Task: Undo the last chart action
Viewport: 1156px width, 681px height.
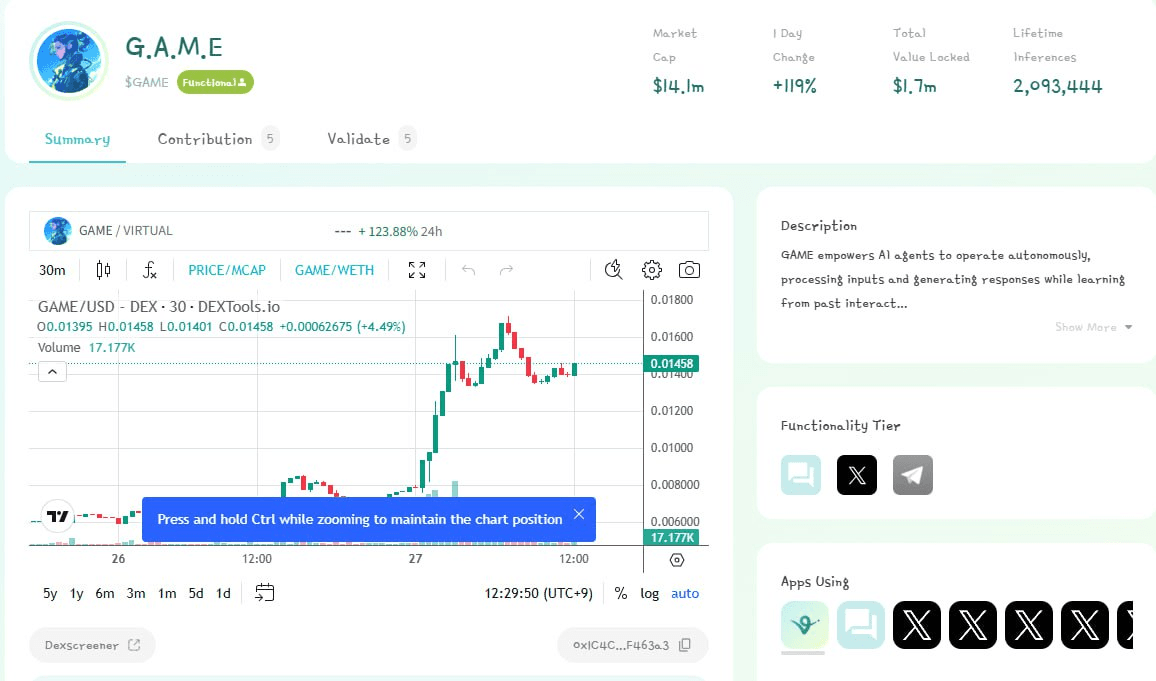Action: click(468, 270)
